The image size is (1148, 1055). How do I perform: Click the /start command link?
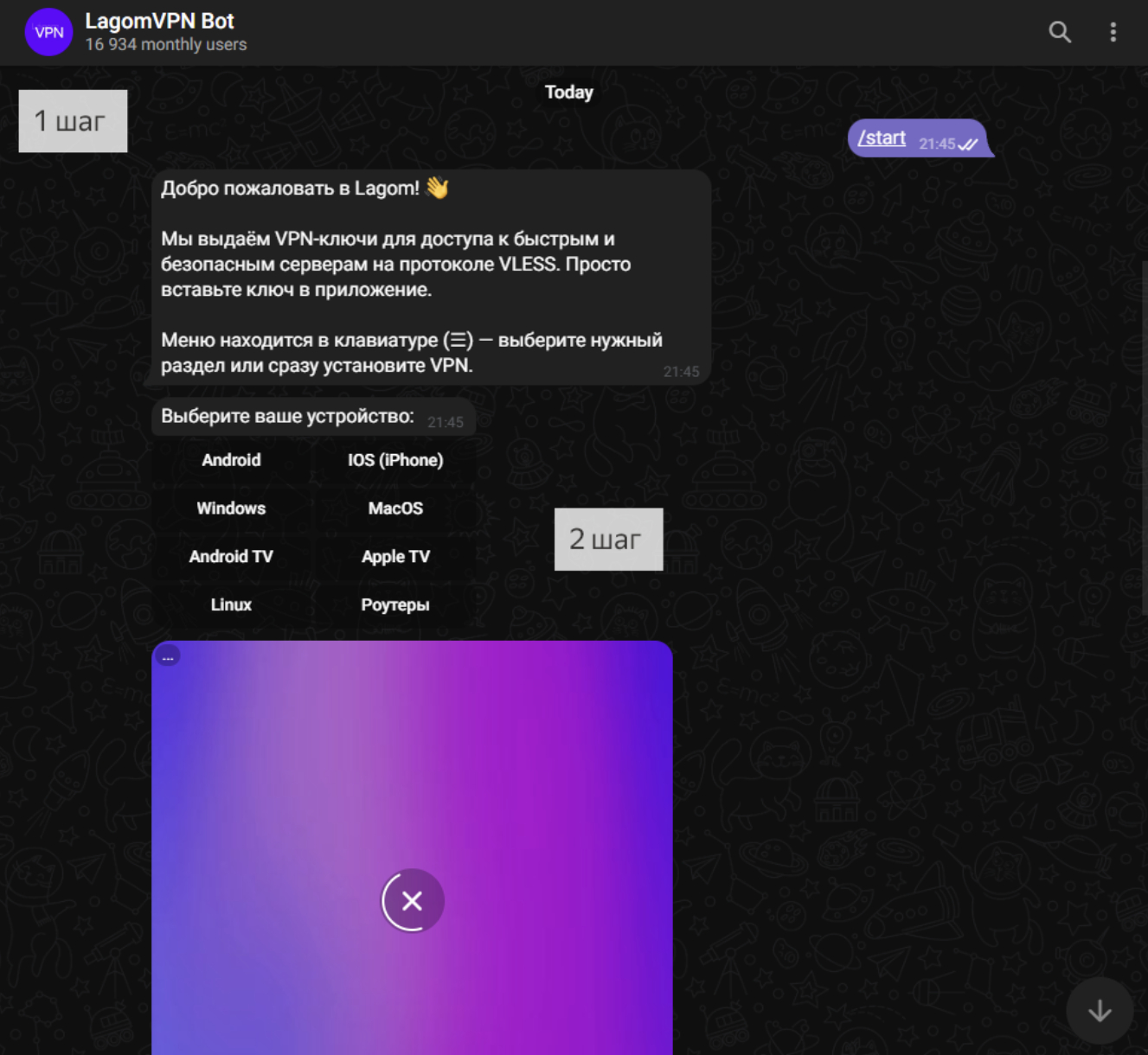point(882,137)
